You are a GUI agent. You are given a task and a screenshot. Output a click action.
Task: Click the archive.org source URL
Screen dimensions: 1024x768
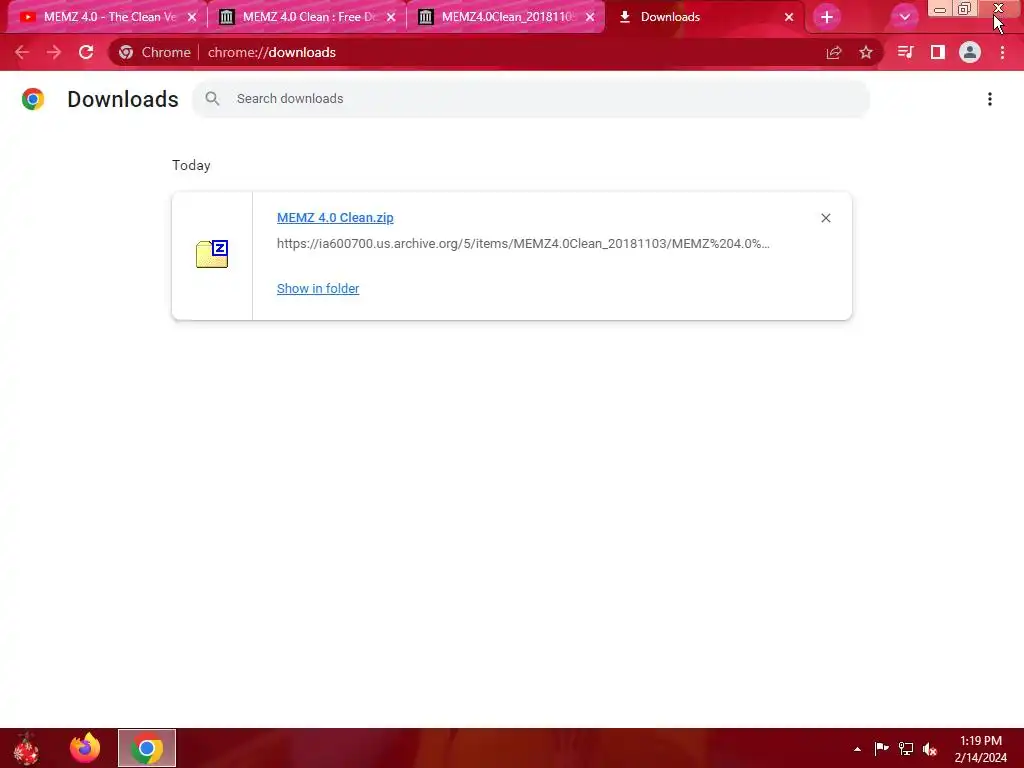tap(523, 244)
